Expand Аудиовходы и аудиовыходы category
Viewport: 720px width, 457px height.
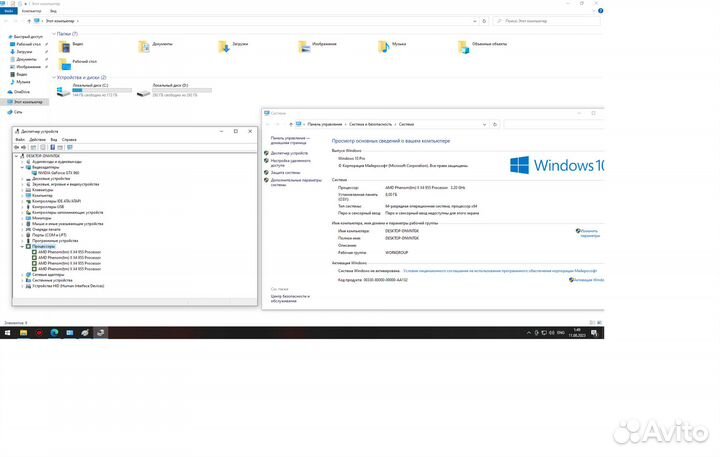[x=22, y=162]
